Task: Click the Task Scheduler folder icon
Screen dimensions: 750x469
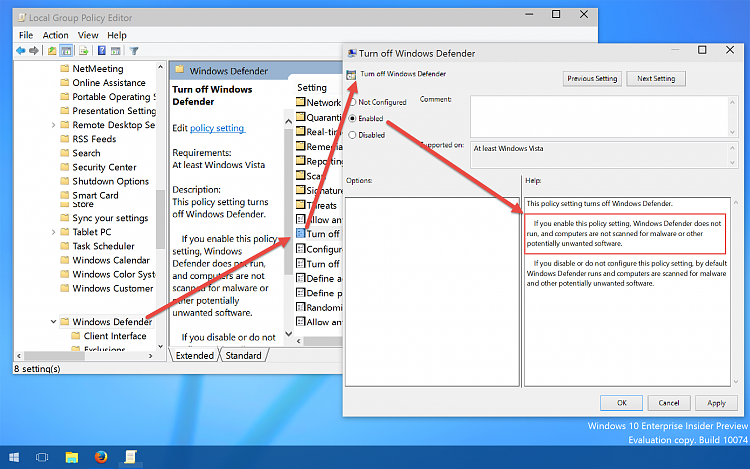Action: [65, 246]
